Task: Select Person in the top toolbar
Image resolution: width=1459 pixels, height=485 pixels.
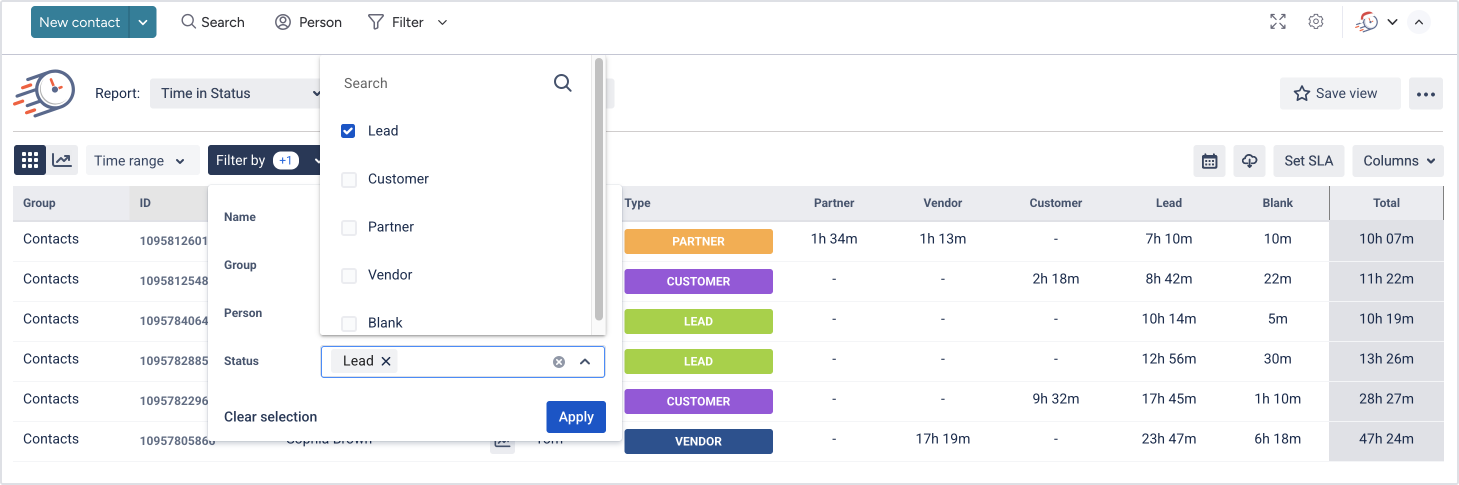Action: [309, 22]
